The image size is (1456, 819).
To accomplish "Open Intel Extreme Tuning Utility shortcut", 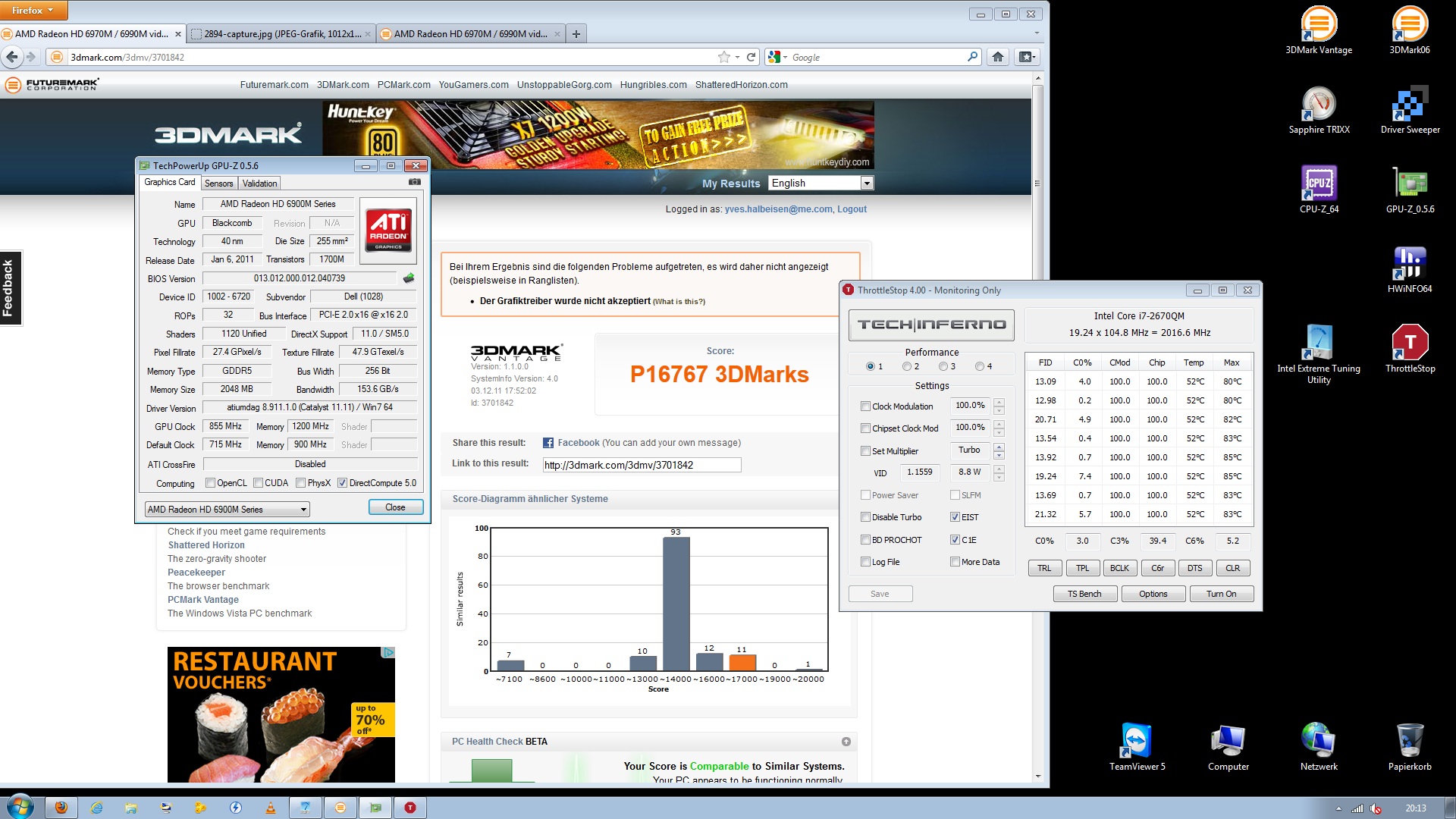I will 1319,353.
